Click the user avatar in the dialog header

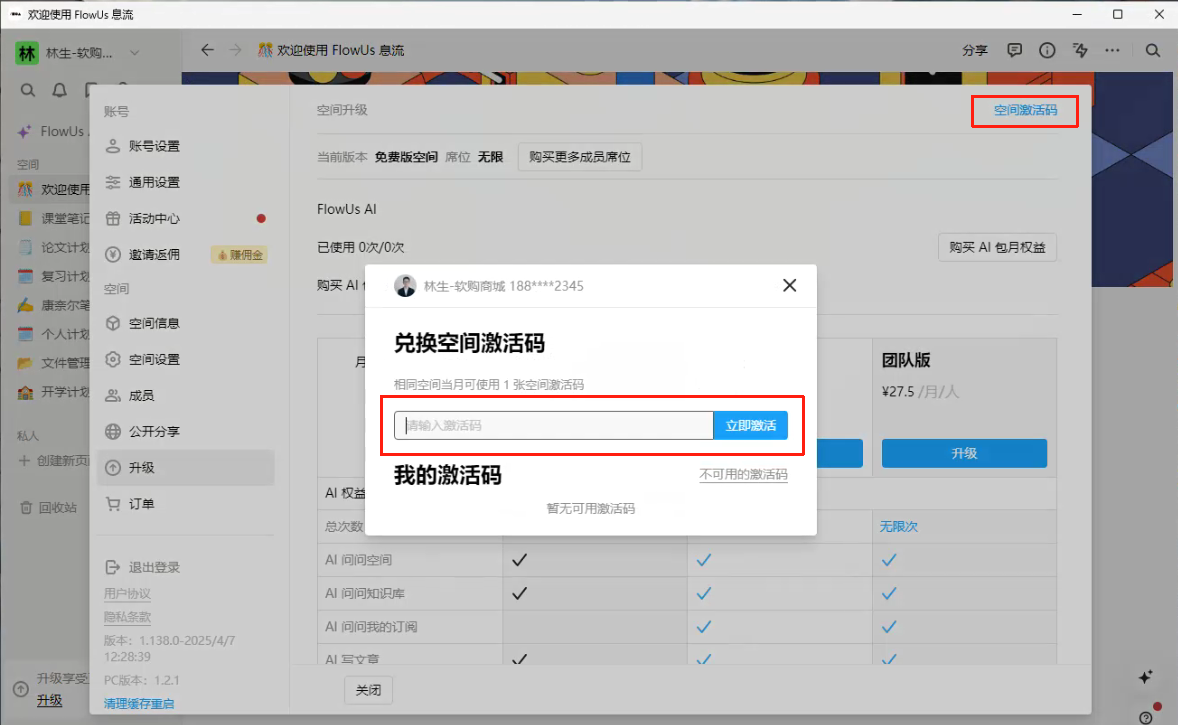405,285
